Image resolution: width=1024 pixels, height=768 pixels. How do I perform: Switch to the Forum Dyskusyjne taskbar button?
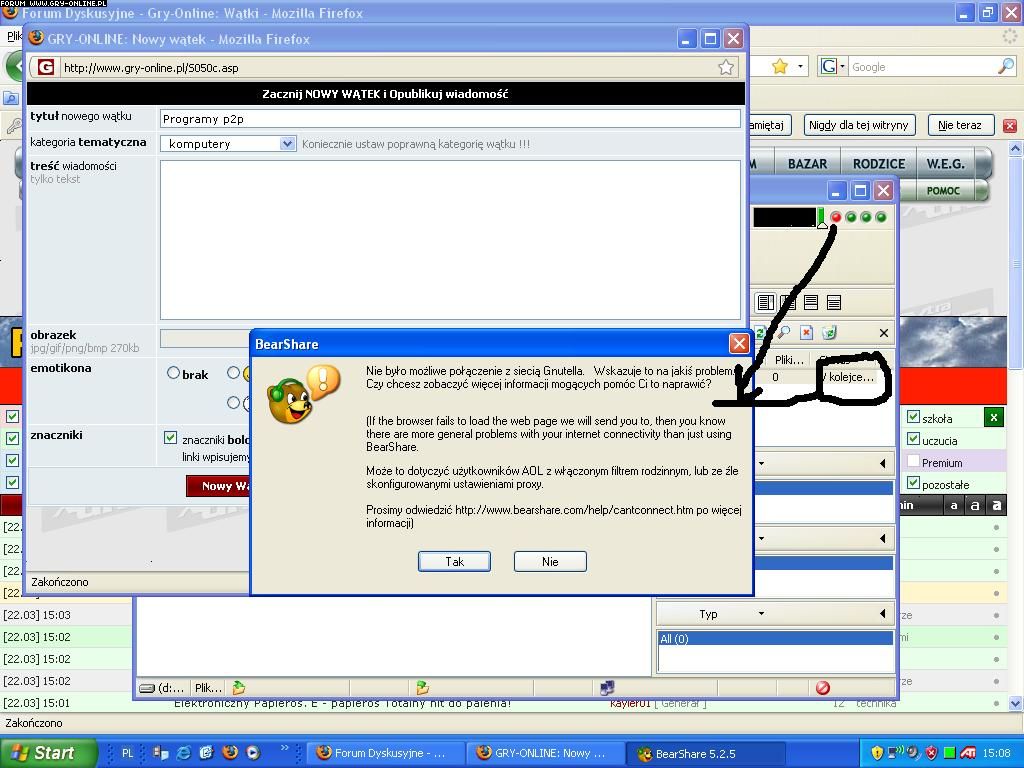point(386,753)
